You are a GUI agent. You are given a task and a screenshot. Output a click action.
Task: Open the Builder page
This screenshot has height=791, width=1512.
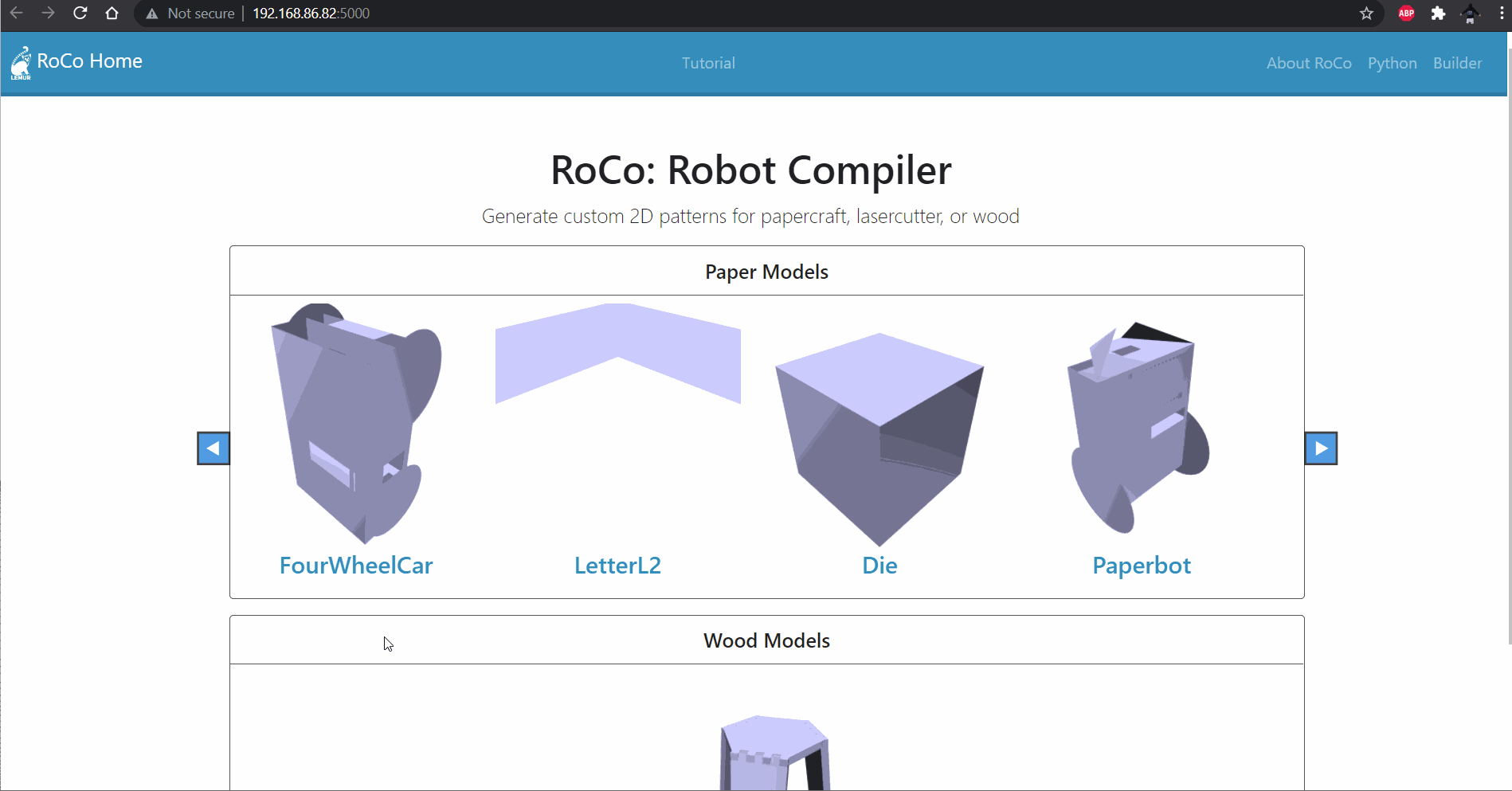coord(1457,63)
